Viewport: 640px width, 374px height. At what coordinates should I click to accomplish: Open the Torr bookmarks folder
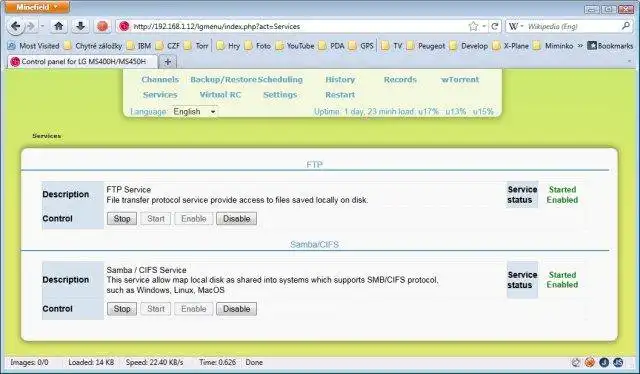[x=196, y=46]
